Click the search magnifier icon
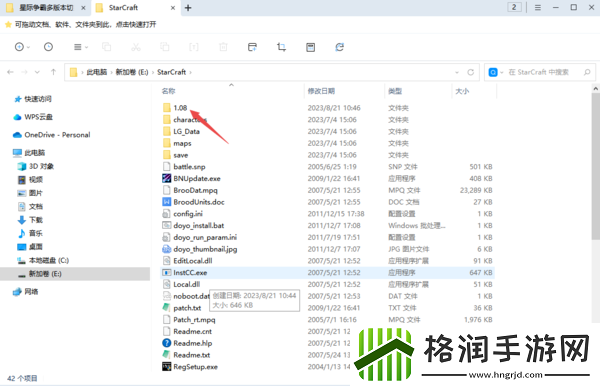This screenshot has height=386, width=600. click(587, 72)
